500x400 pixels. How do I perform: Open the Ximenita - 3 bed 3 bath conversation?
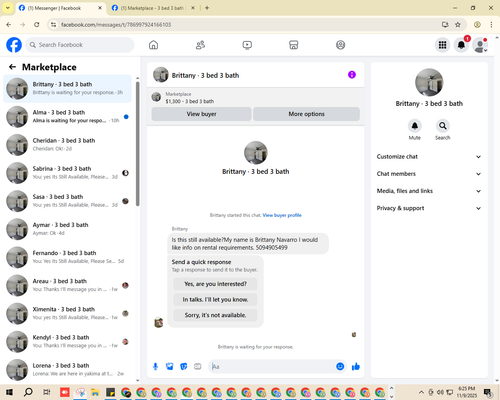pyautogui.click(x=67, y=313)
